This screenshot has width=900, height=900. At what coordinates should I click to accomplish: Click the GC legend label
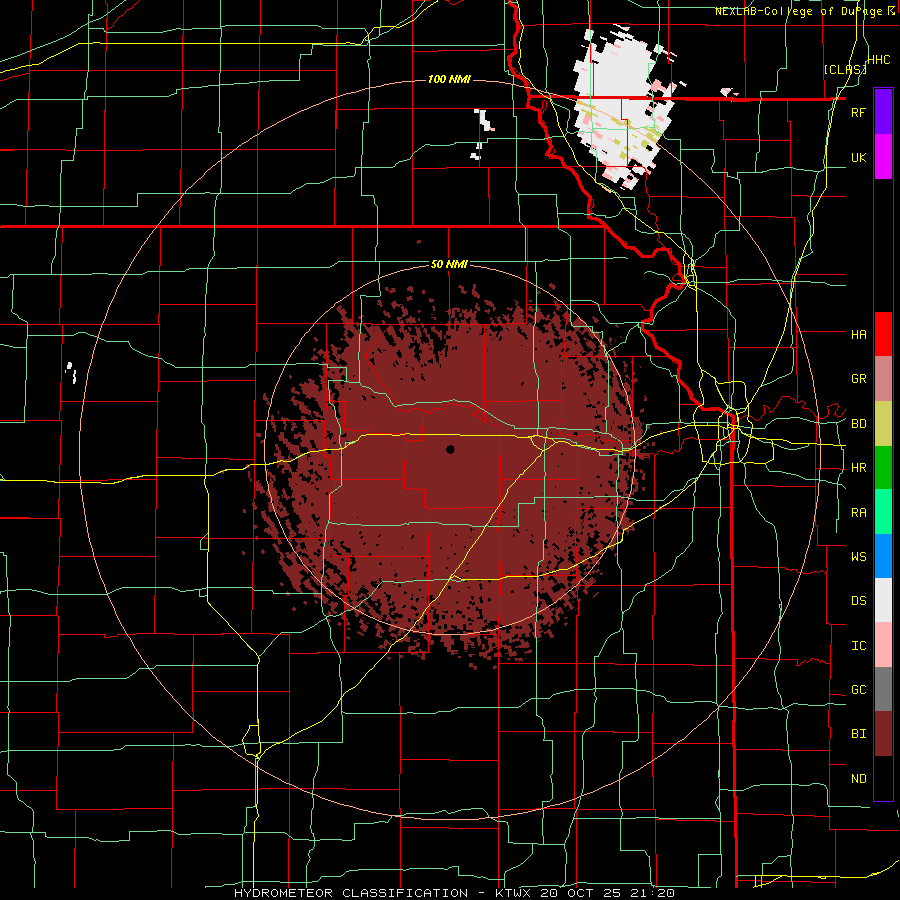858,690
